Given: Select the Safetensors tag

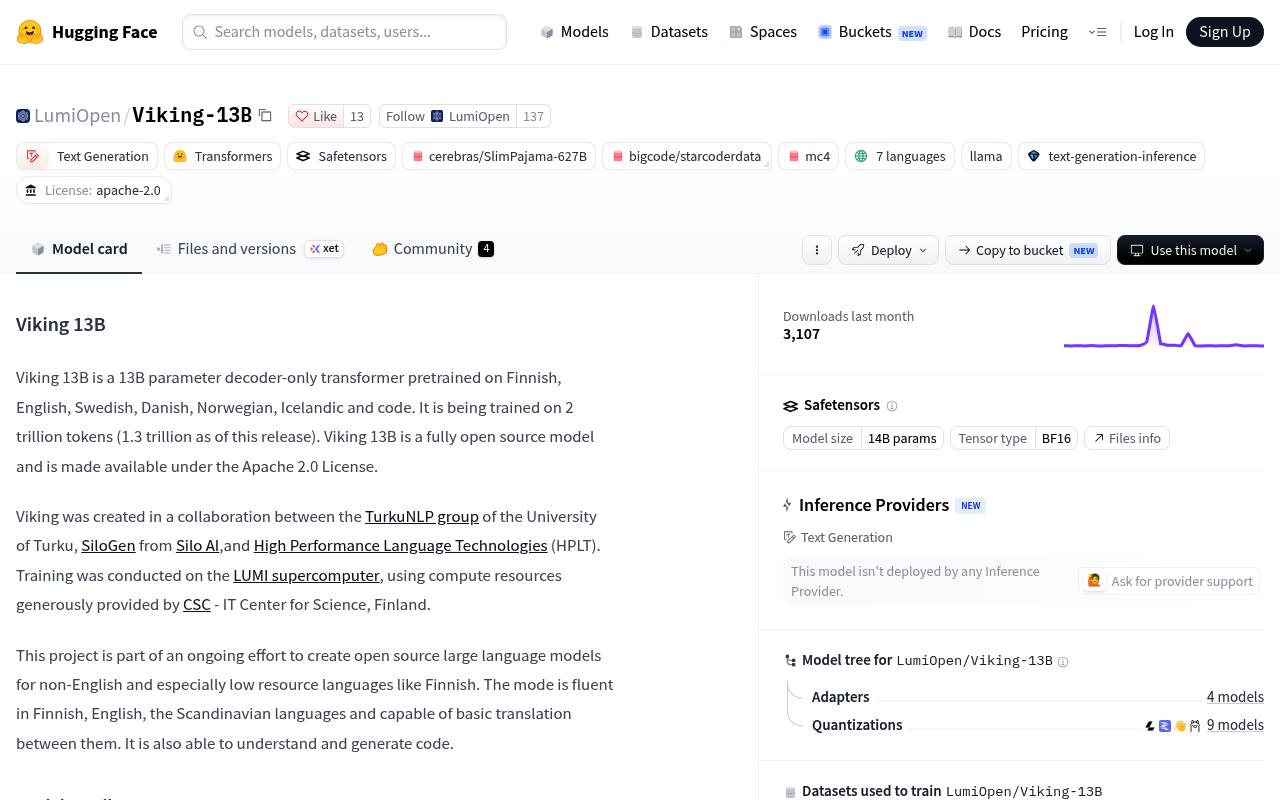Looking at the screenshot, I should point(342,156).
